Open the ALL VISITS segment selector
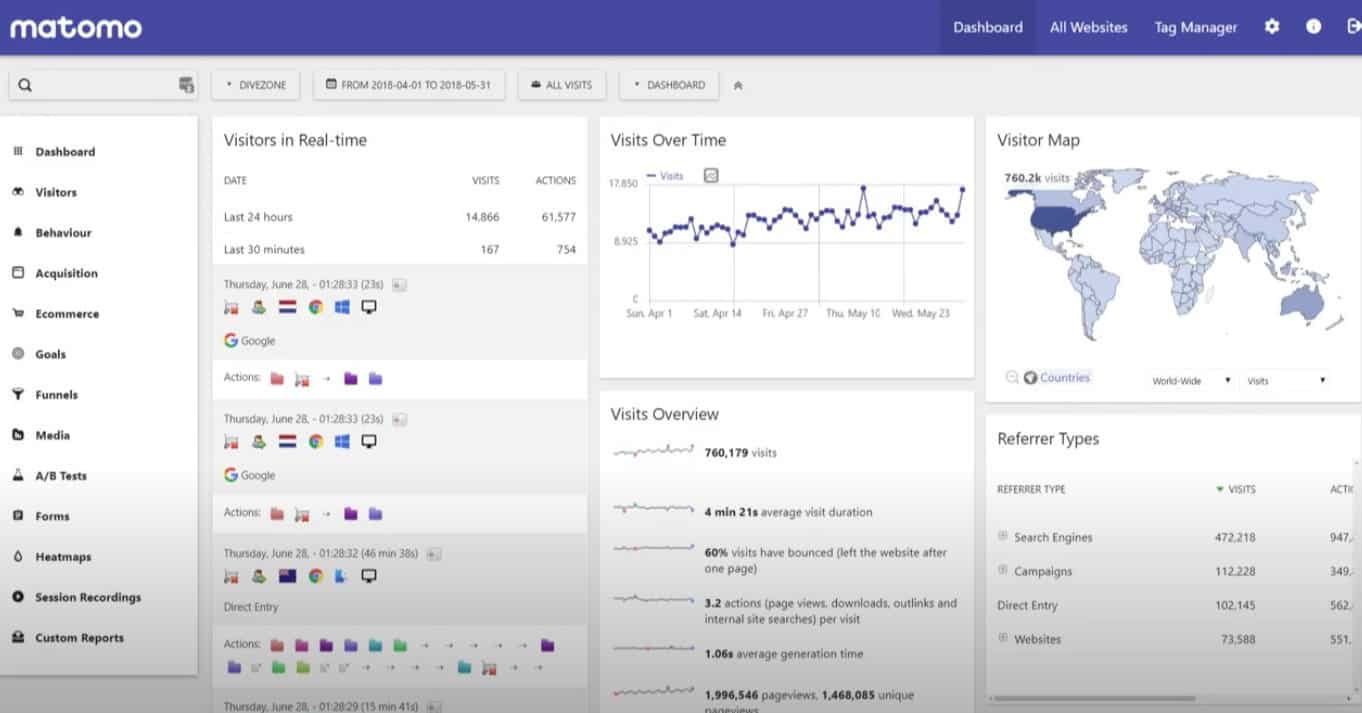 (562, 85)
